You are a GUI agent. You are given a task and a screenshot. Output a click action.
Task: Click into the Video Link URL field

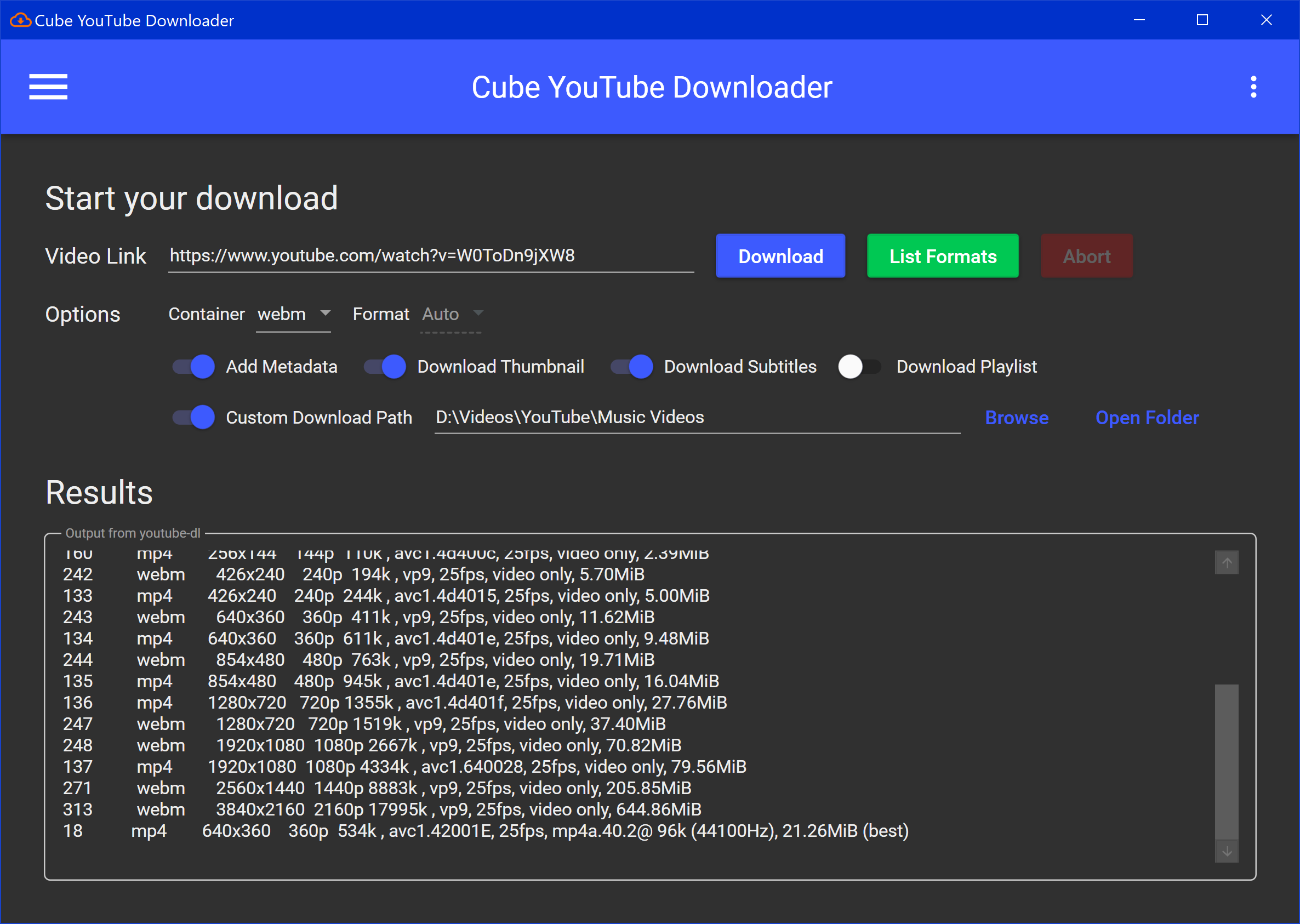pyautogui.click(x=430, y=256)
